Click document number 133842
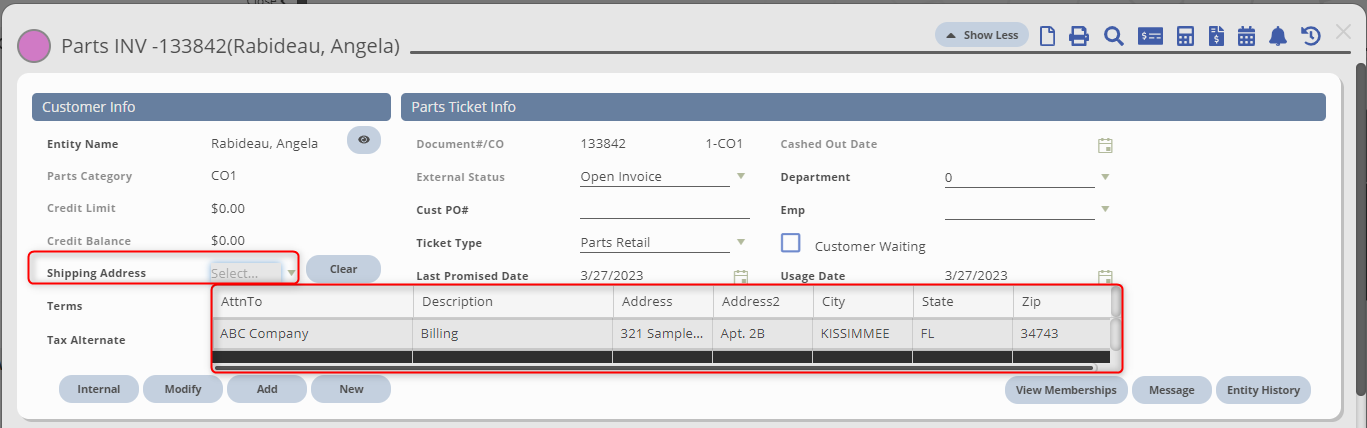The width and height of the screenshot is (1367, 428). click(603, 144)
